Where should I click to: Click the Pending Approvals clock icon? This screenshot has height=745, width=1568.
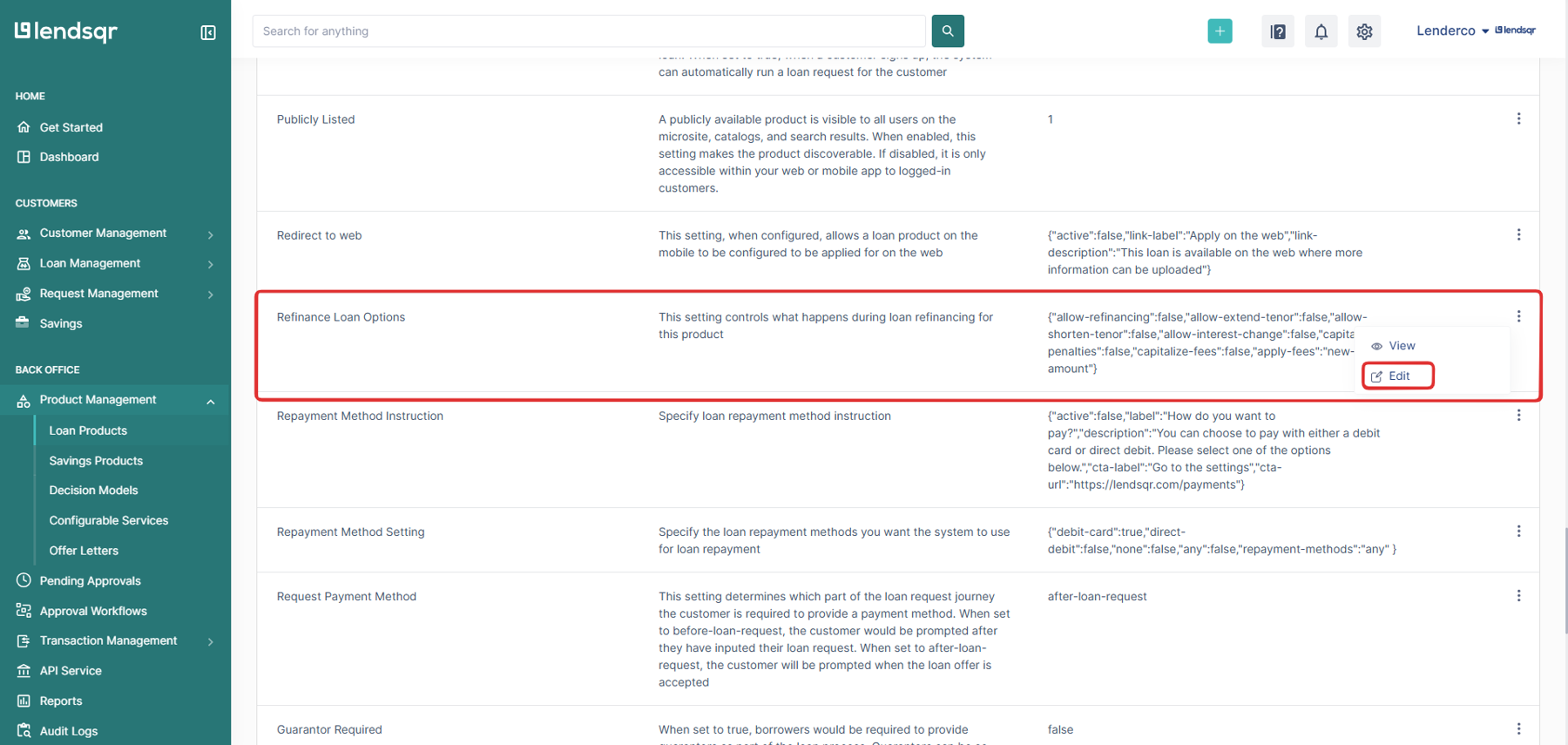(24, 580)
